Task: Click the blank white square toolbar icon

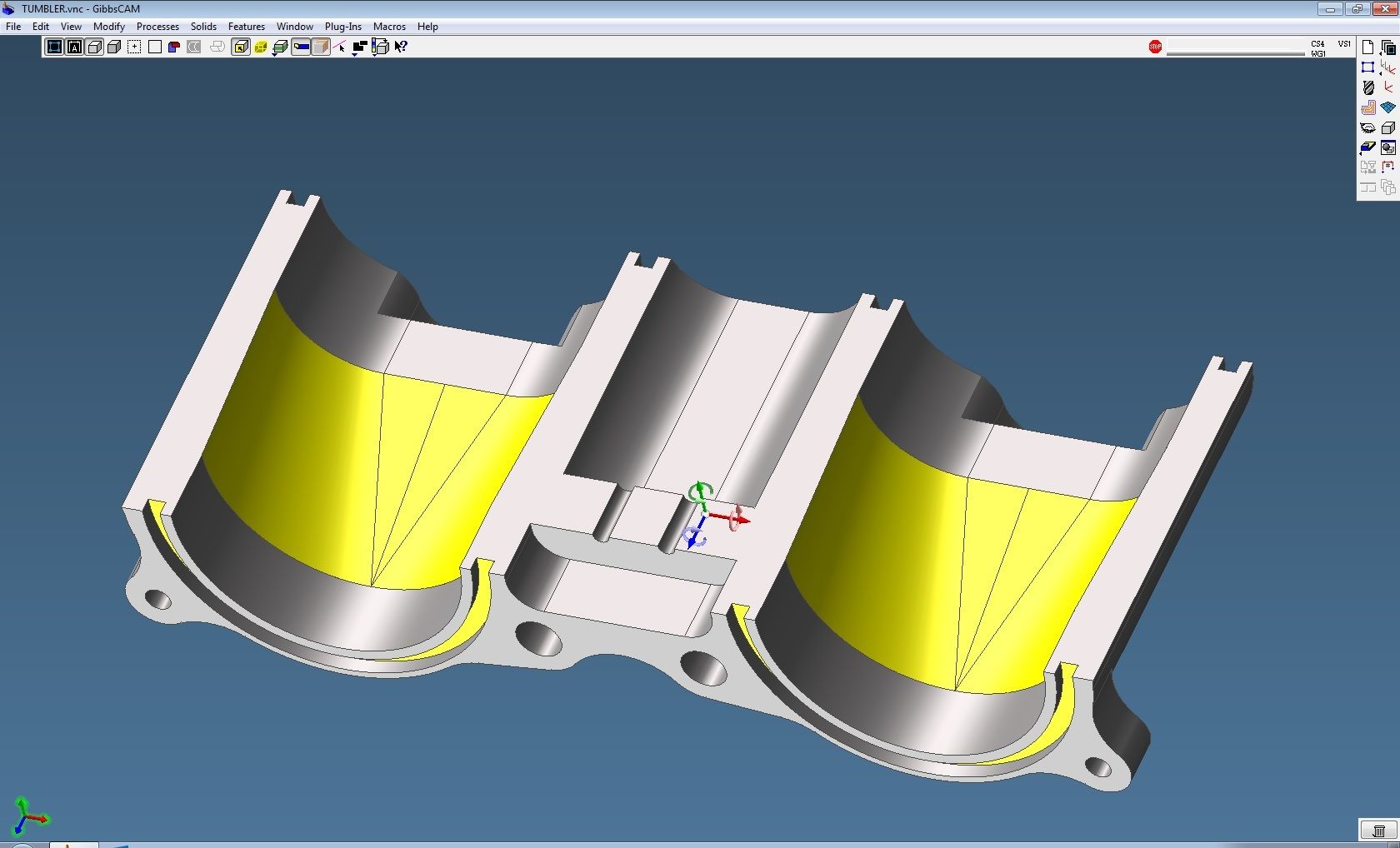Action: (154, 47)
